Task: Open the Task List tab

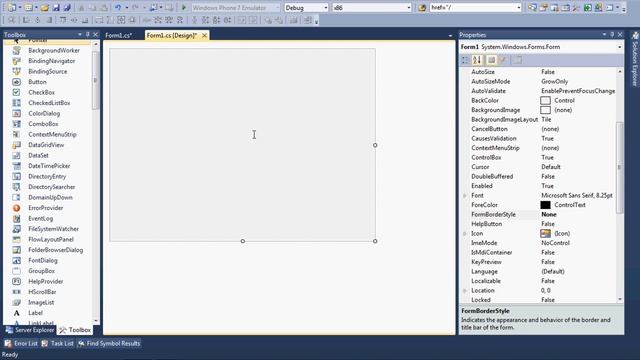Action: click(x=58, y=344)
